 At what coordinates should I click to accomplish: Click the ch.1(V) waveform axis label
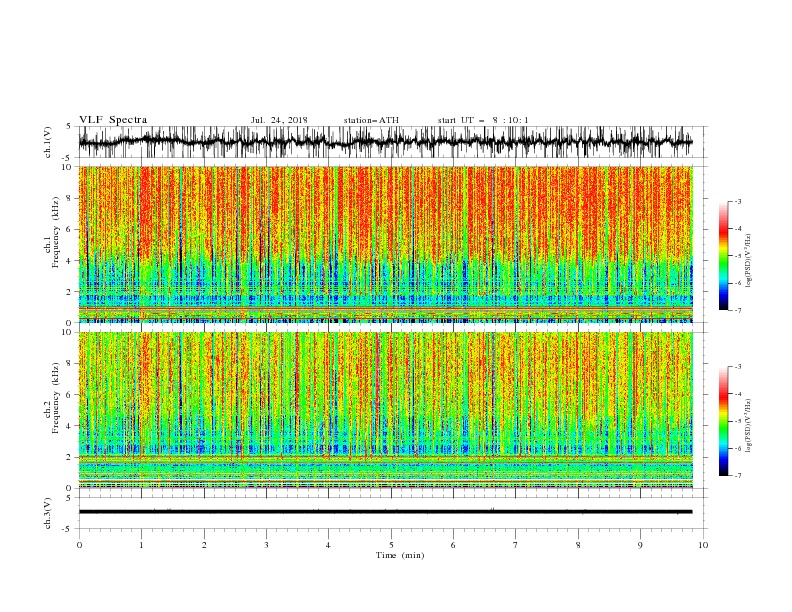[48, 142]
